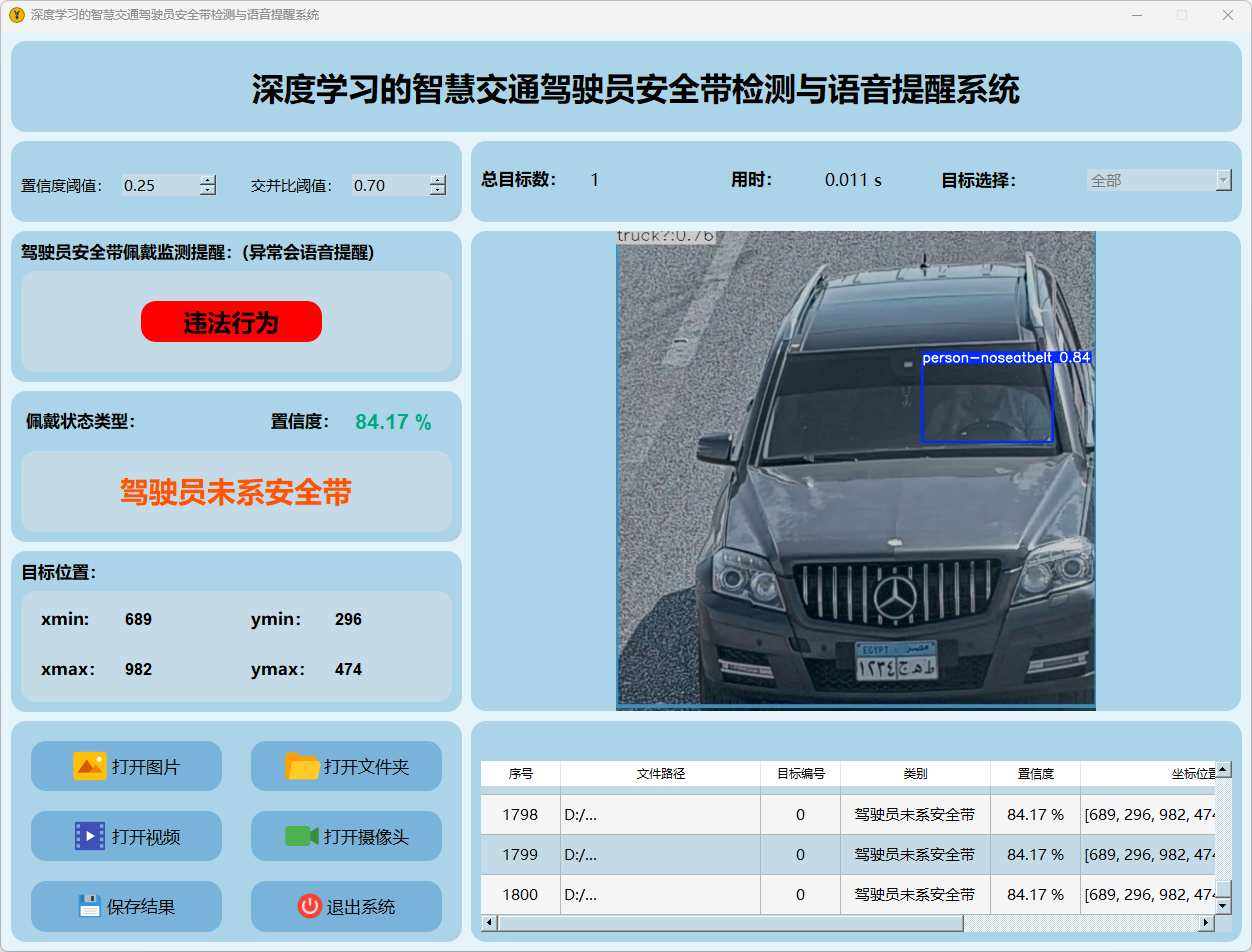Click the 文件路径 column header
Image resolution: width=1252 pixels, height=952 pixels.
click(x=660, y=774)
